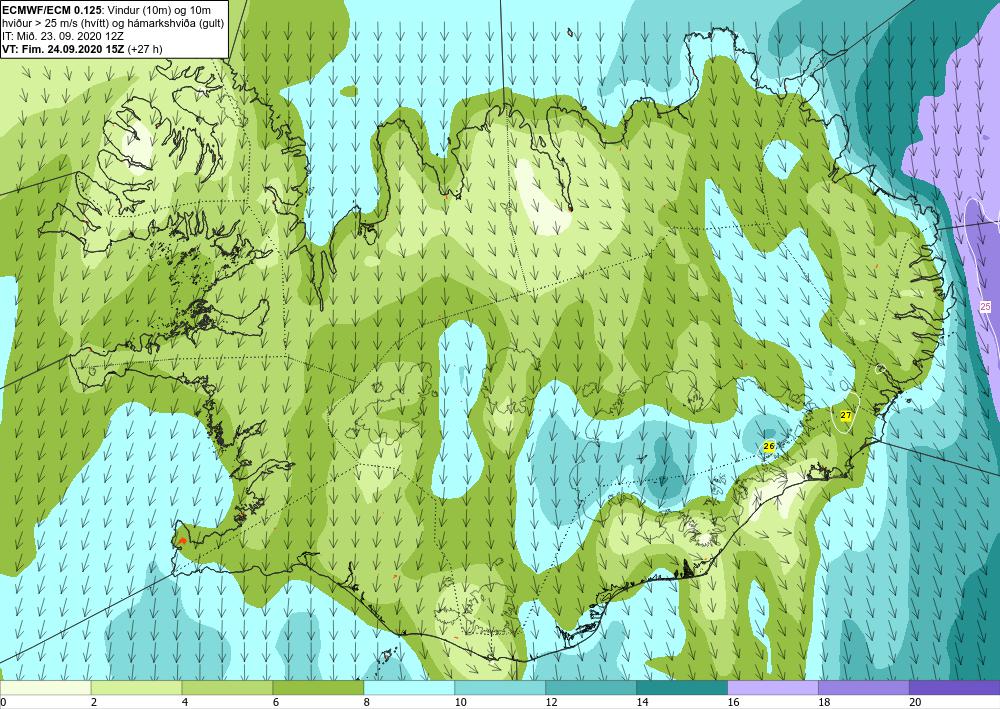Click the scale value '18' label
The height and width of the screenshot is (709, 1000).
[x=824, y=703]
